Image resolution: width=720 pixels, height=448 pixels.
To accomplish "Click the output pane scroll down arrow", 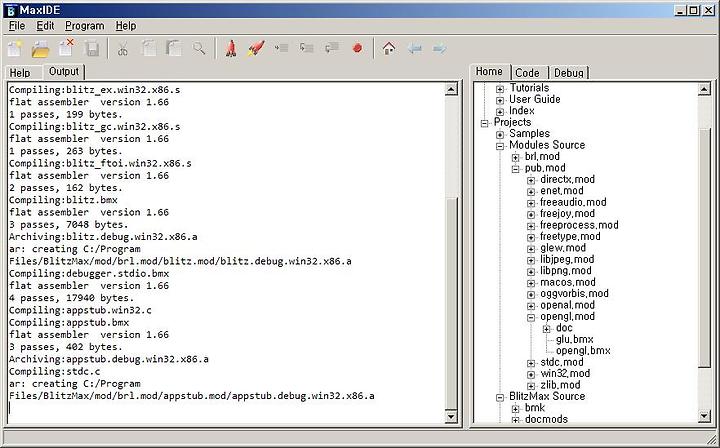I will 451,416.
